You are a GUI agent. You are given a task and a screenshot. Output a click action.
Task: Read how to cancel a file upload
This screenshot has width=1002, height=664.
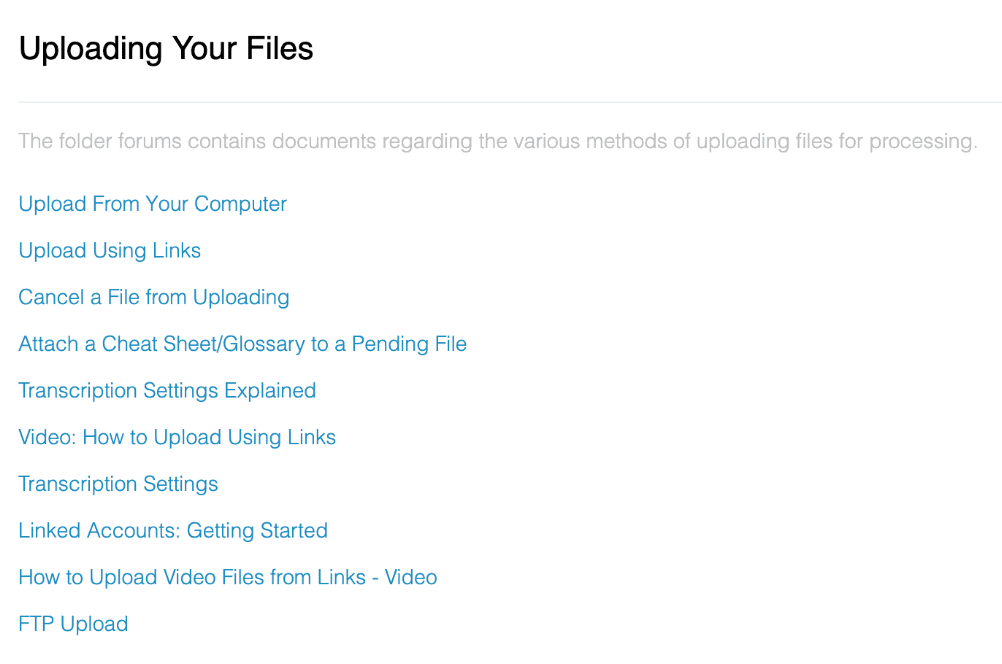[x=153, y=297]
